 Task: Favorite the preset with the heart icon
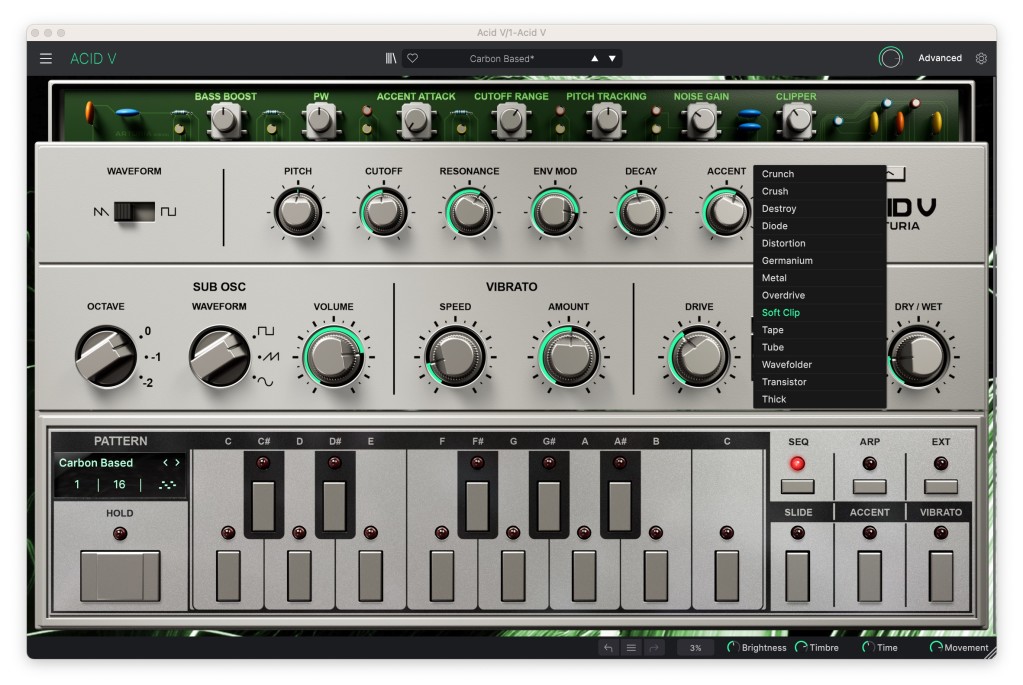(x=412, y=59)
